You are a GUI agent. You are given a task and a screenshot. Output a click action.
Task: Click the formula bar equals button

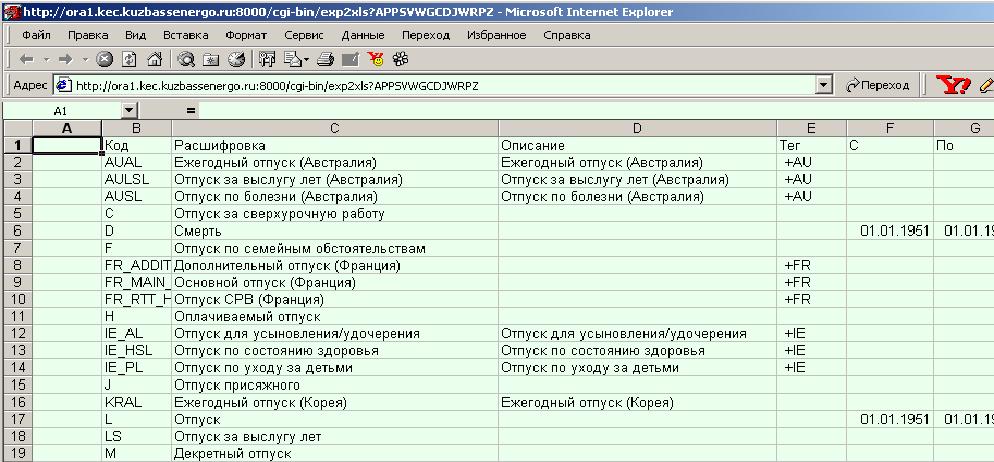pos(191,110)
